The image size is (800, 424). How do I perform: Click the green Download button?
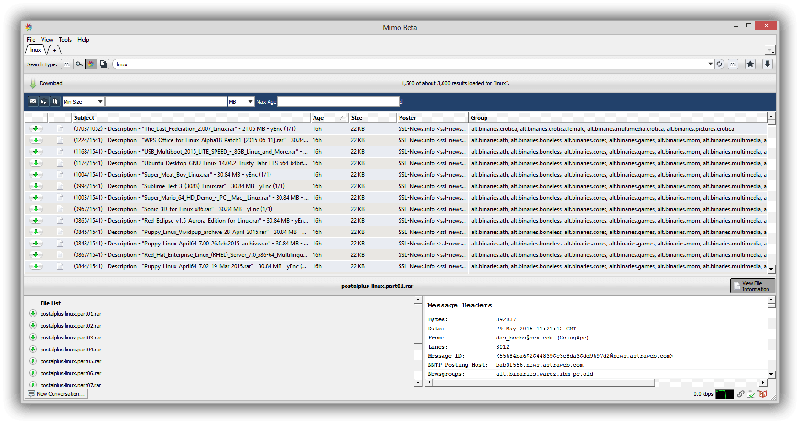click(x=46, y=83)
